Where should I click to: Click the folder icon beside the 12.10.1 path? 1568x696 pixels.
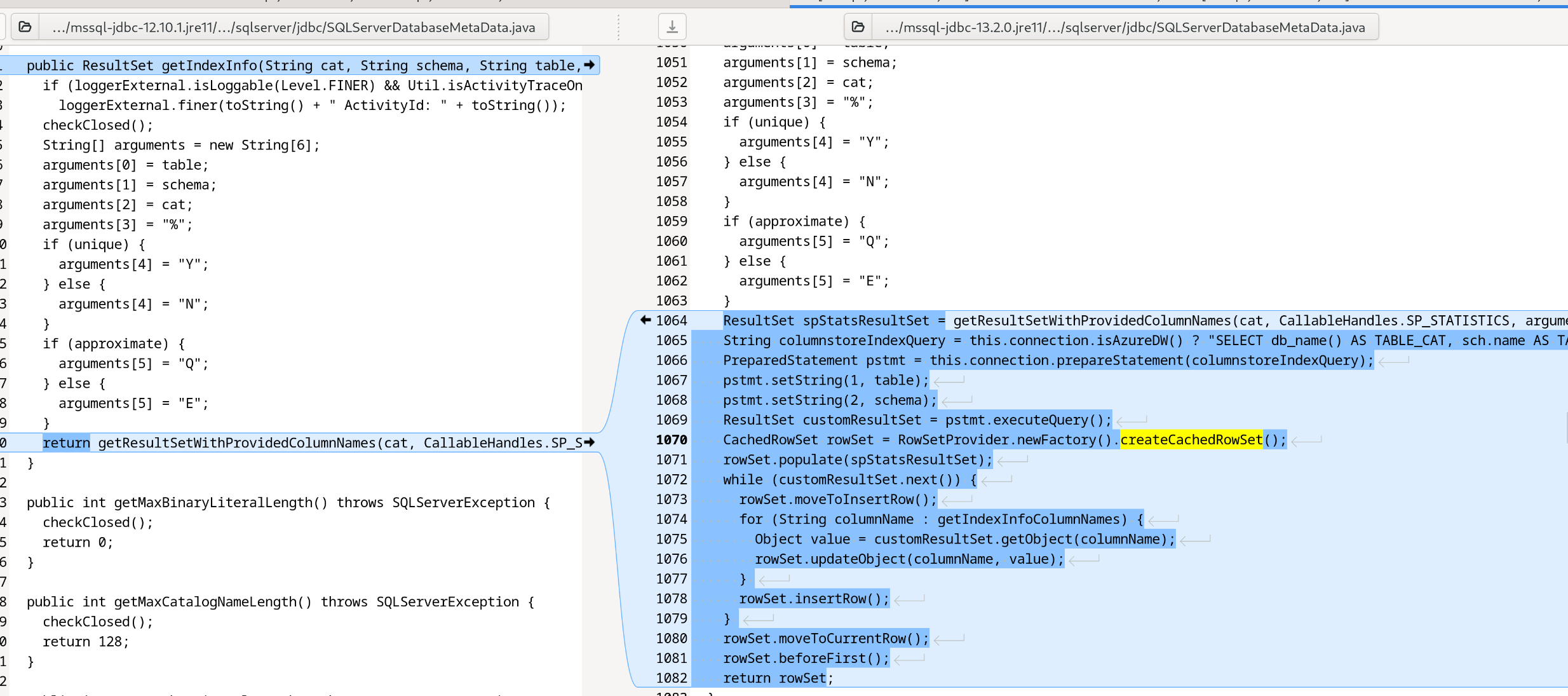click(25, 27)
